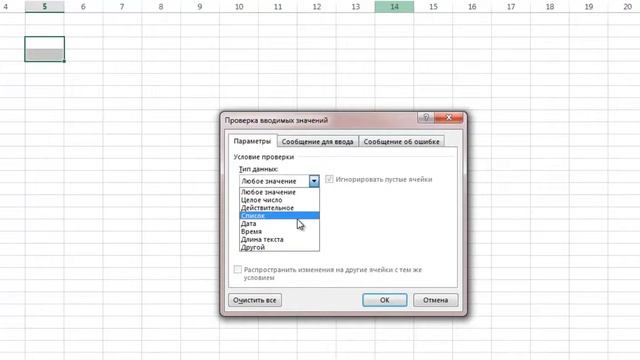Select column header 18
The width and height of the screenshot is (640, 360).
click(550, 7)
